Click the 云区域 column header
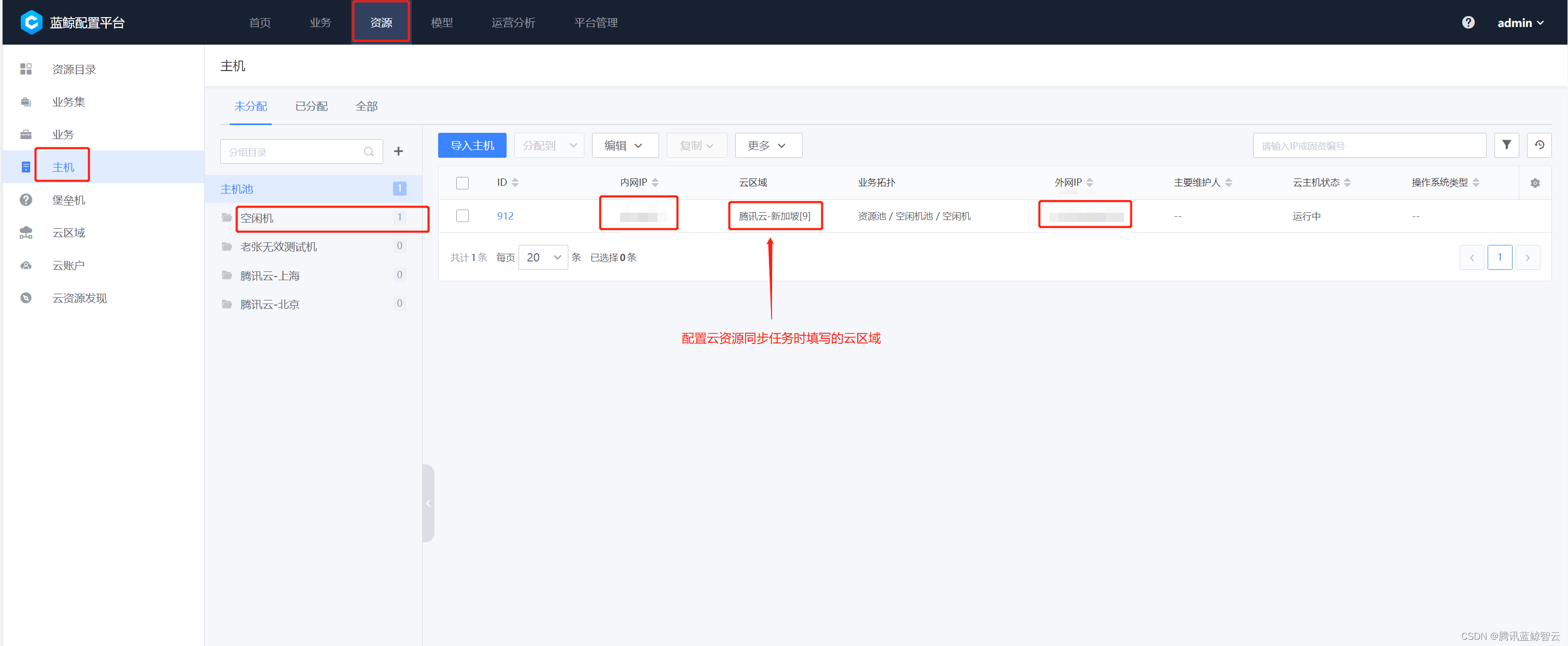Viewport: 1568px width, 646px height. tap(752, 183)
